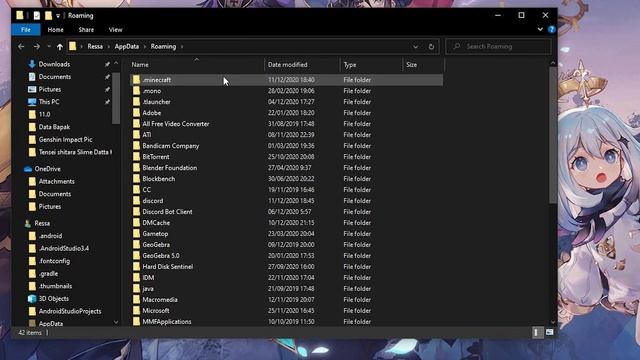Select the Bandicam Company folder
640x360 pixels.
pyautogui.click(x=286, y=146)
